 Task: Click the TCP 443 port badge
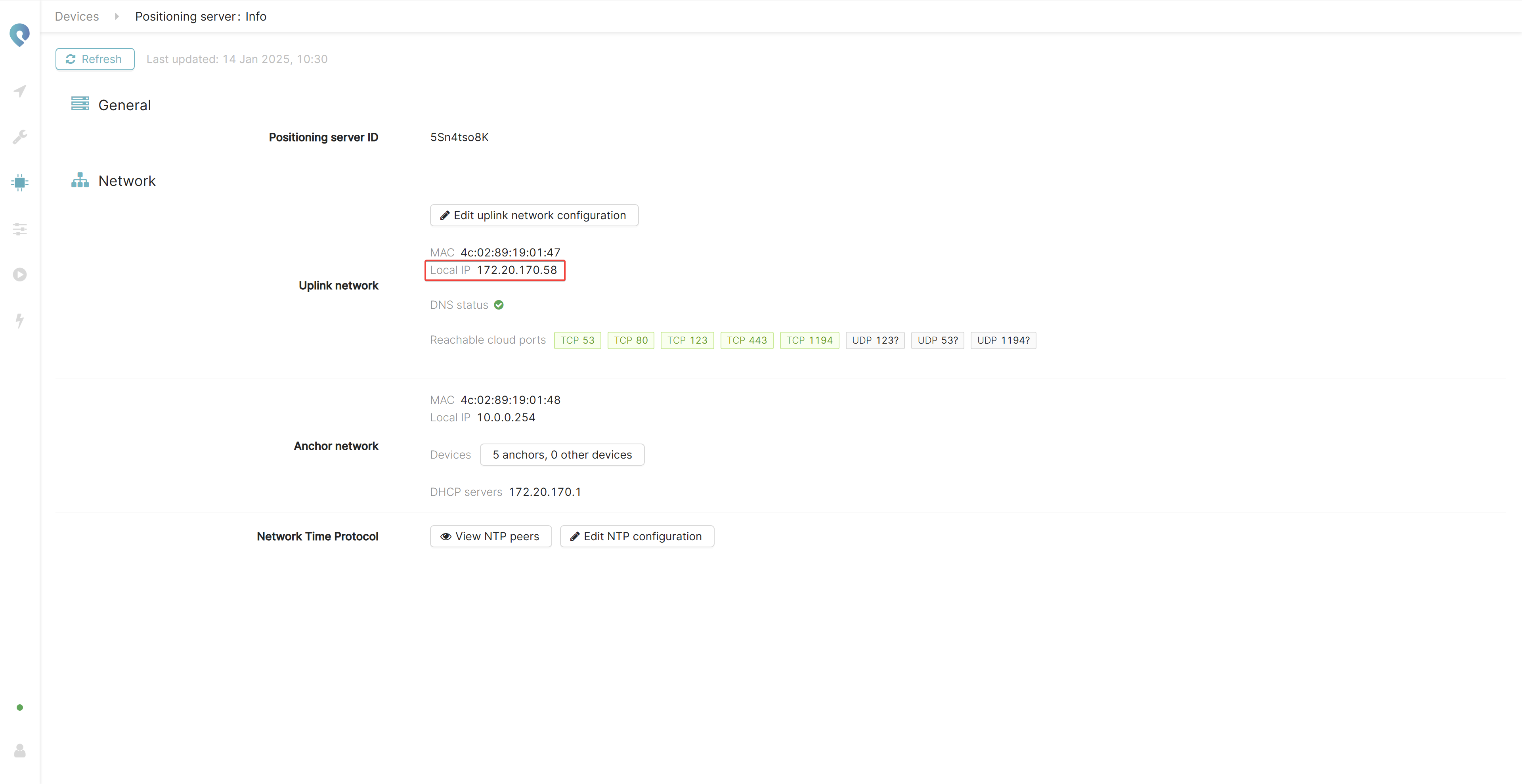[x=746, y=340]
